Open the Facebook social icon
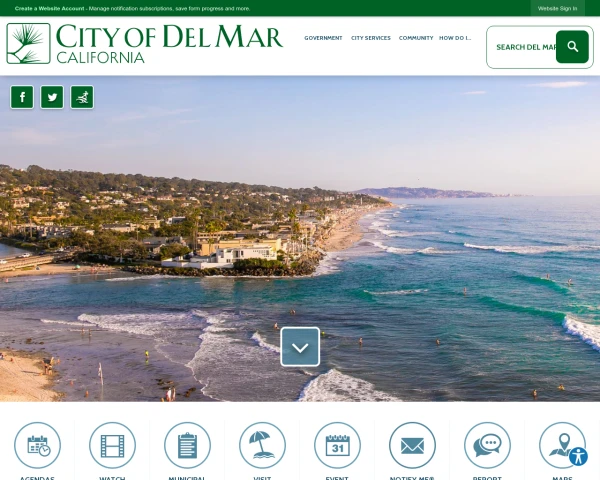 tap(22, 97)
